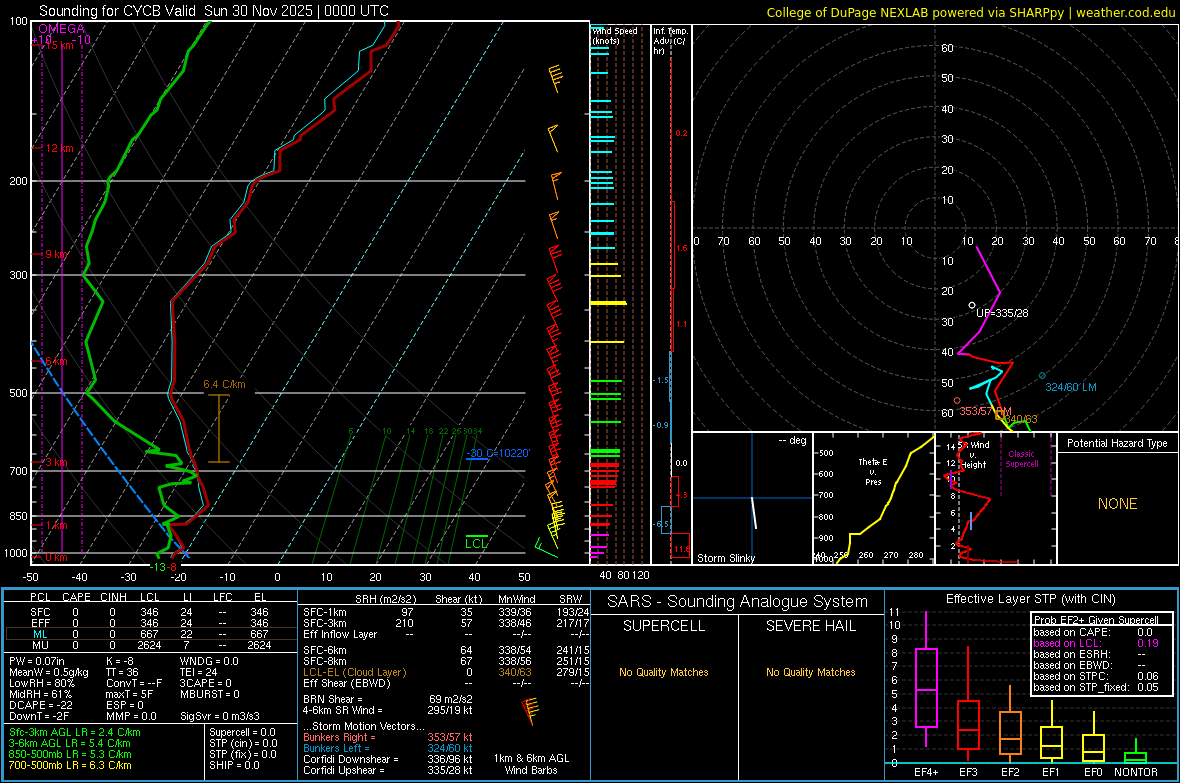Screen dimensions: 1180x783
Task: Click No Quality Matches under SEVERE HAIL
Action: click(810, 672)
